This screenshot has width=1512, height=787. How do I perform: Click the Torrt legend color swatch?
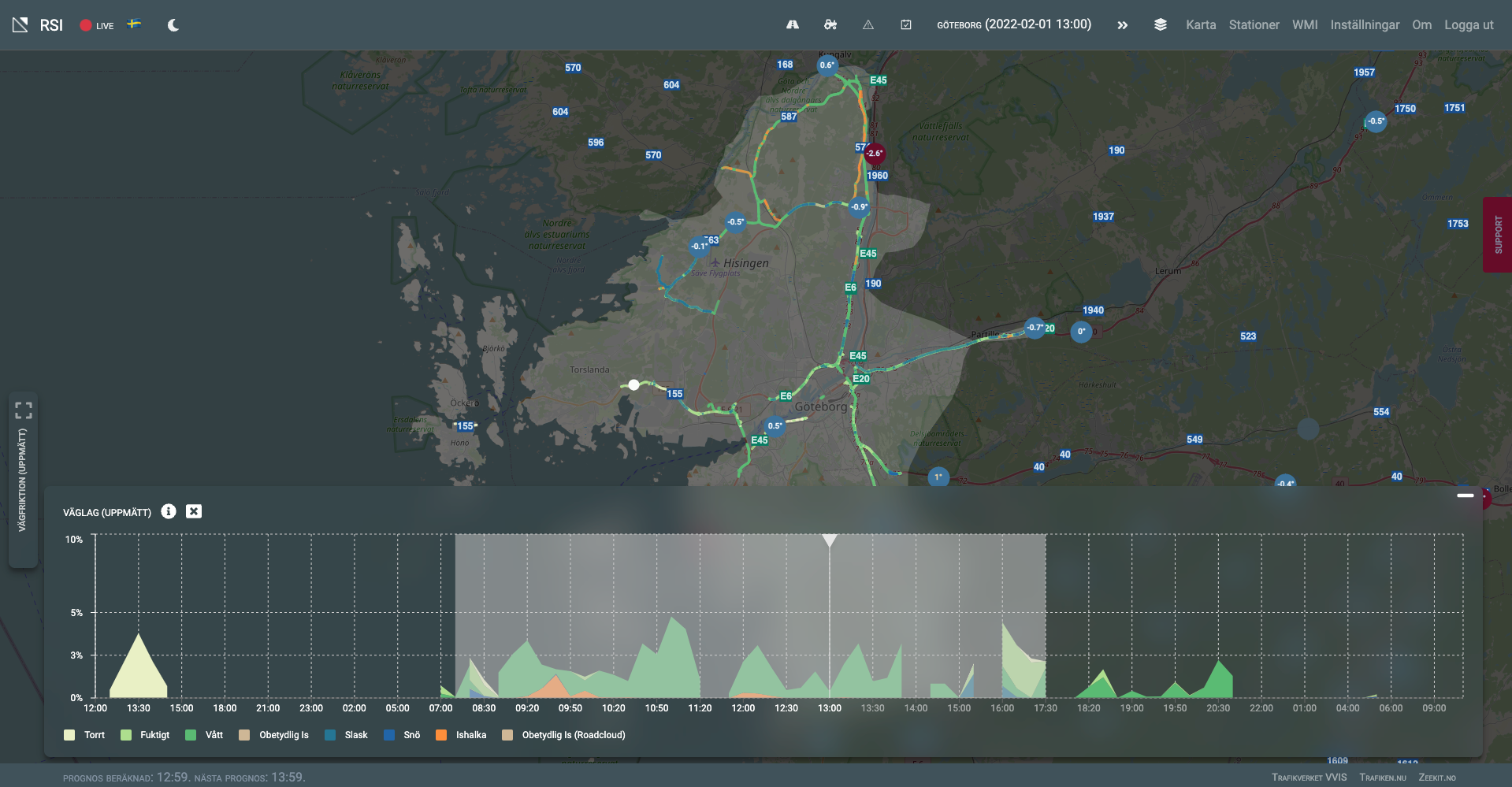[x=69, y=735]
